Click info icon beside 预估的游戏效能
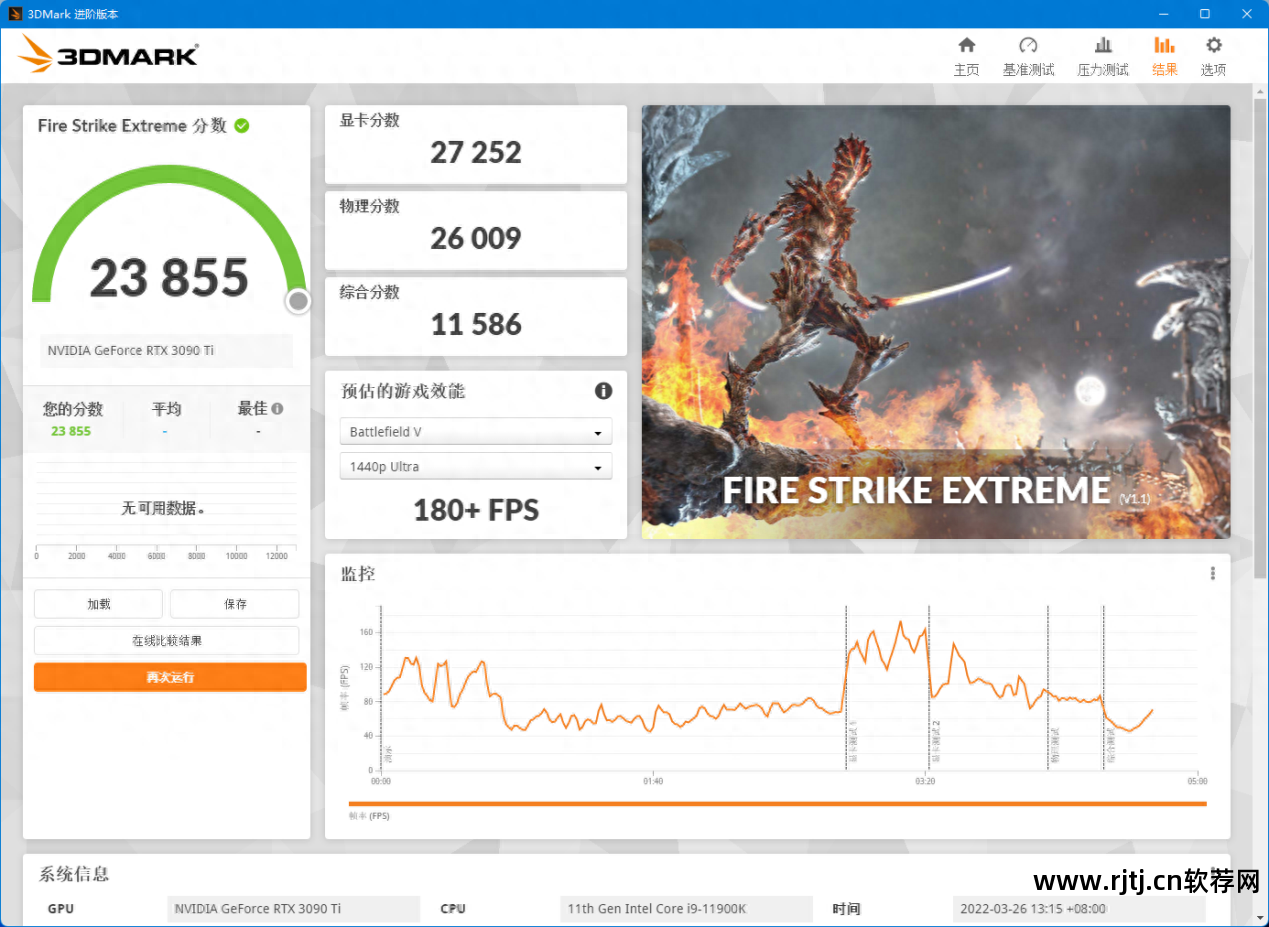 [x=603, y=391]
